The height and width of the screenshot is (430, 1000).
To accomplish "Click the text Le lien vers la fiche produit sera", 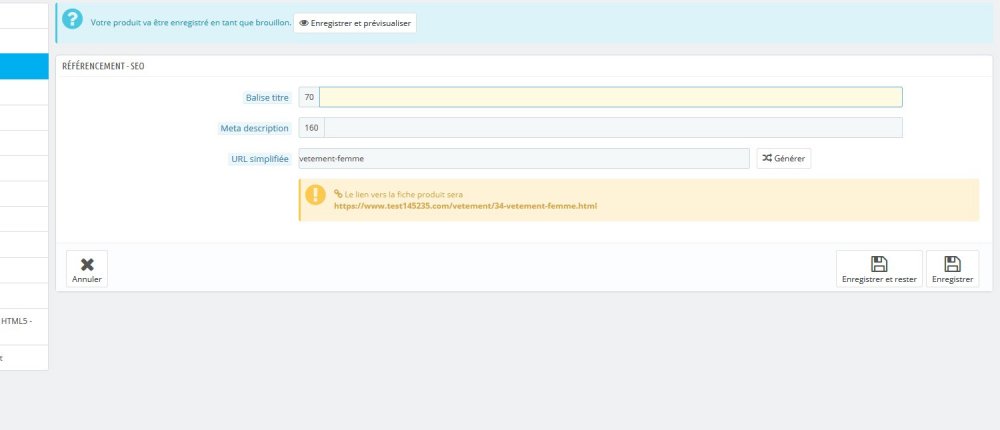I will 404,194.
